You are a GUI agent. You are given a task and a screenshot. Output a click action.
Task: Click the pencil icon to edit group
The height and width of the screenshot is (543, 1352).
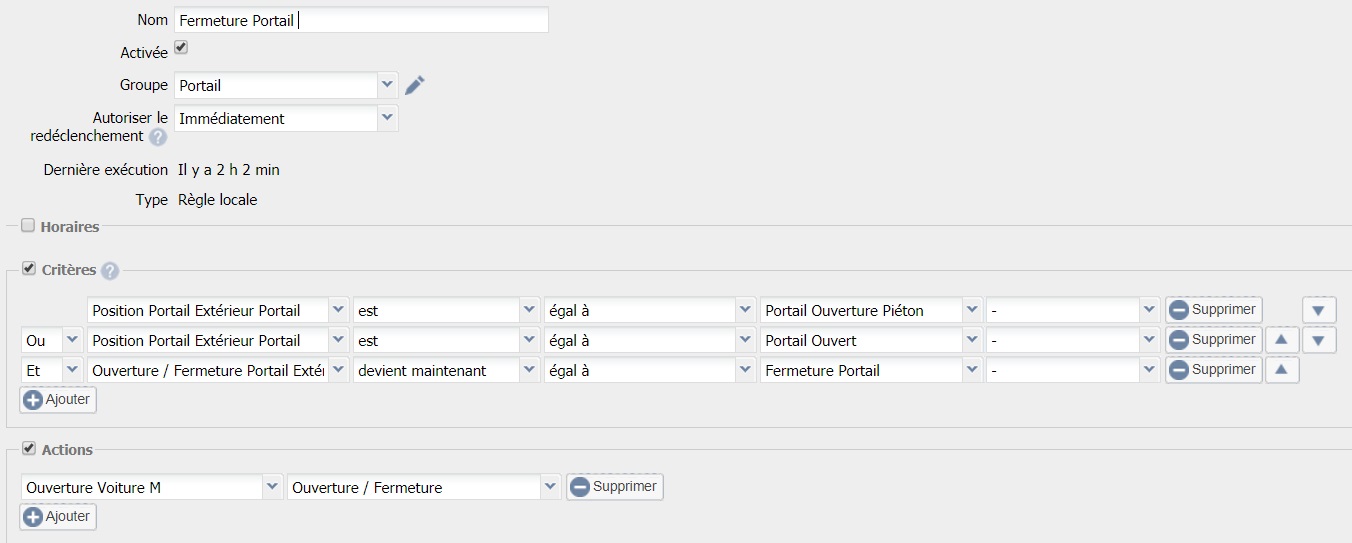click(415, 85)
